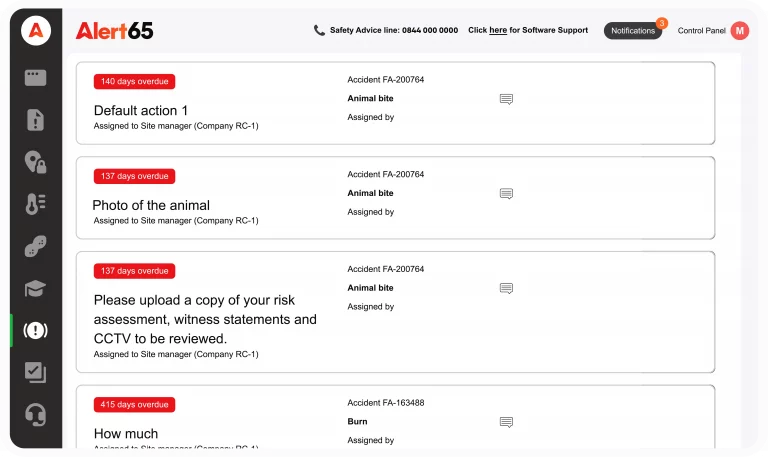Click the plaster bandage sidebar icon

(x=36, y=247)
